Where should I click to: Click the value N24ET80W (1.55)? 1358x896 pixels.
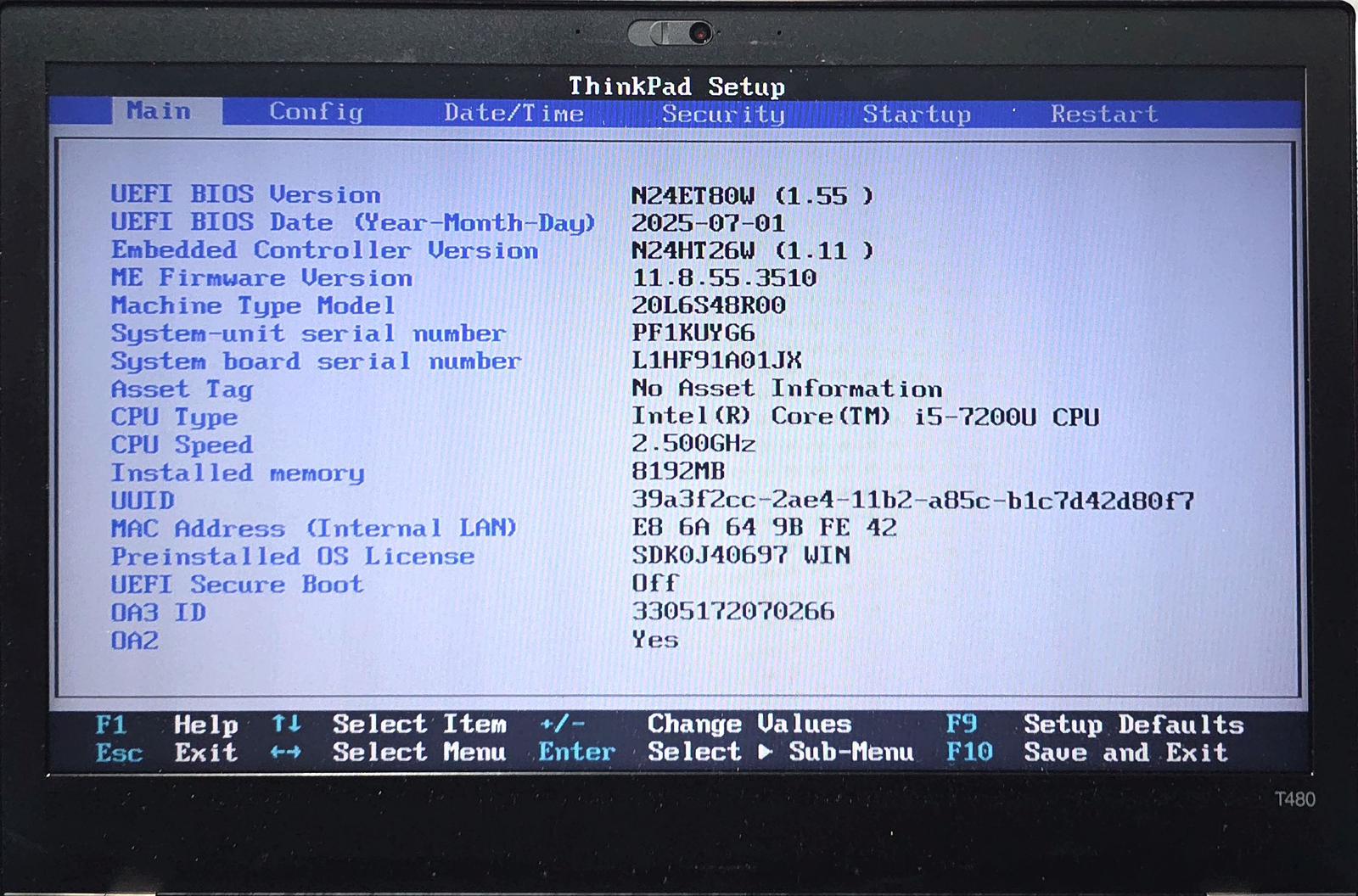coord(752,196)
